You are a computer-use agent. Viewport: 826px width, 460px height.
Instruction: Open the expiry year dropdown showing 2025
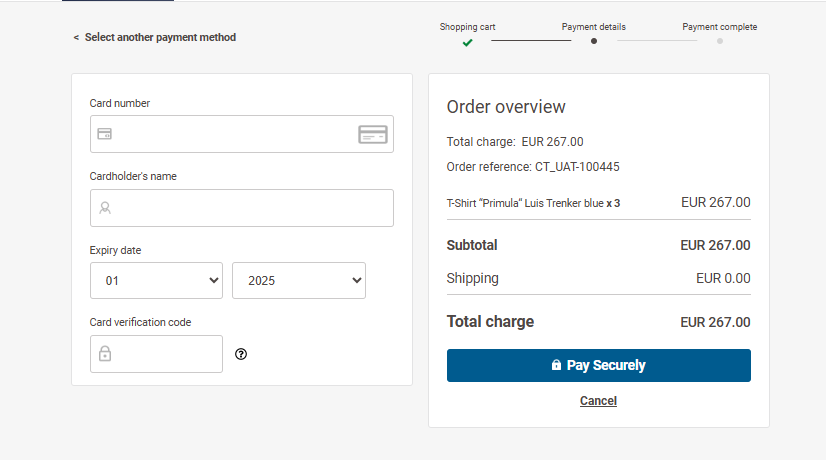point(299,280)
